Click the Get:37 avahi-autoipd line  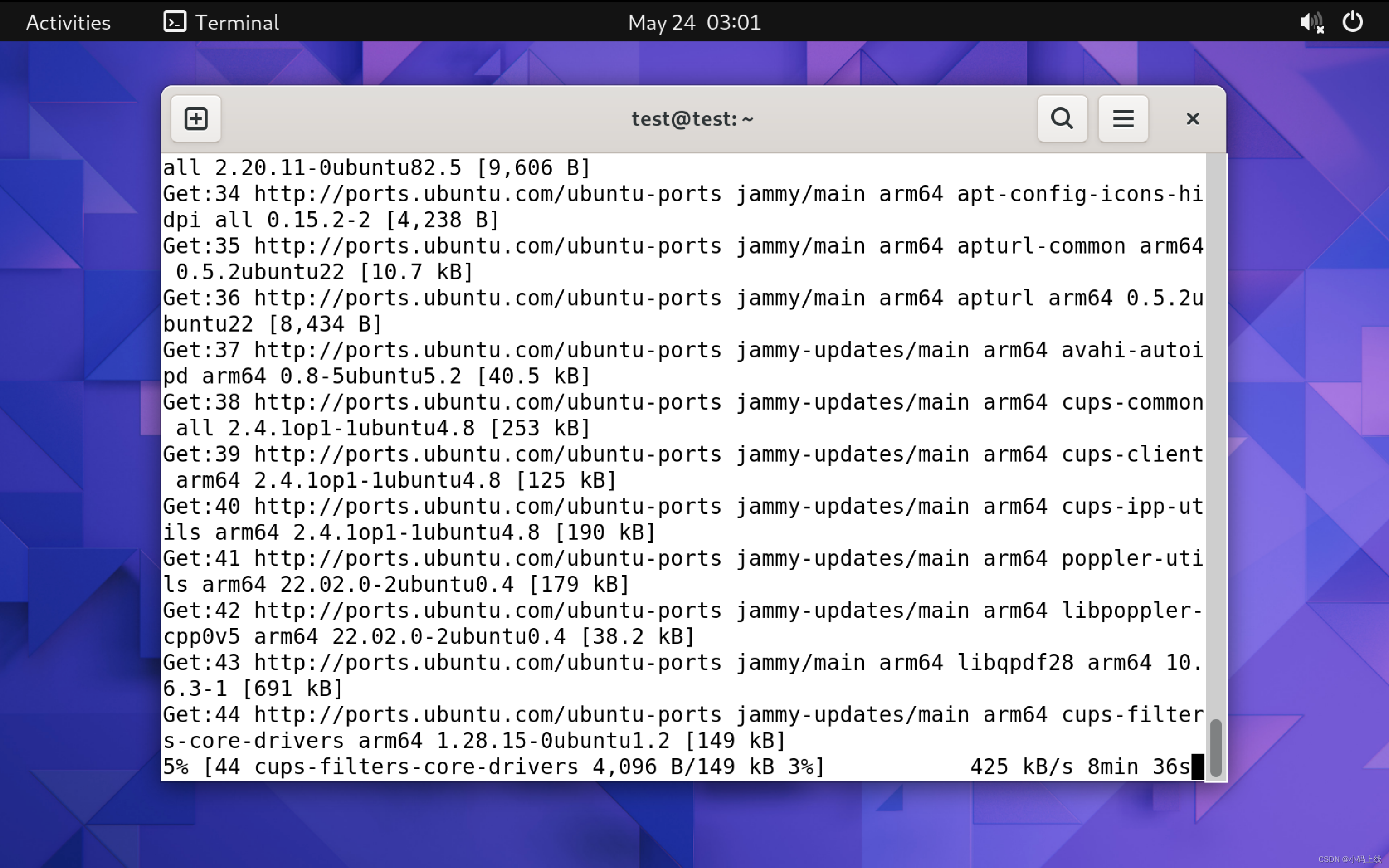click(683, 363)
